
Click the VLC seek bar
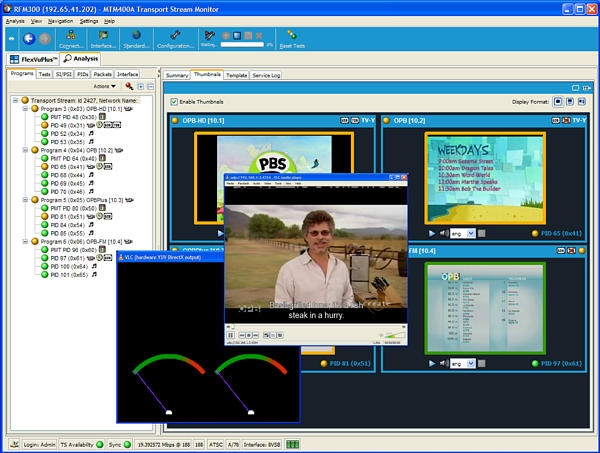pos(316,327)
